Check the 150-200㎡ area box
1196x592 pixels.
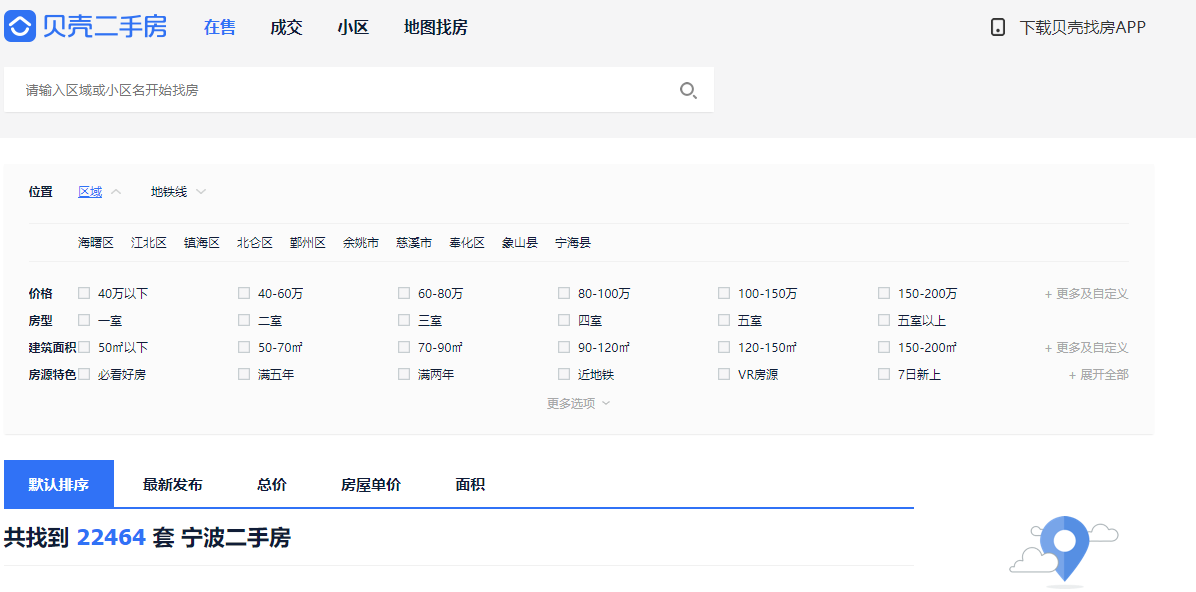tap(884, 347)
